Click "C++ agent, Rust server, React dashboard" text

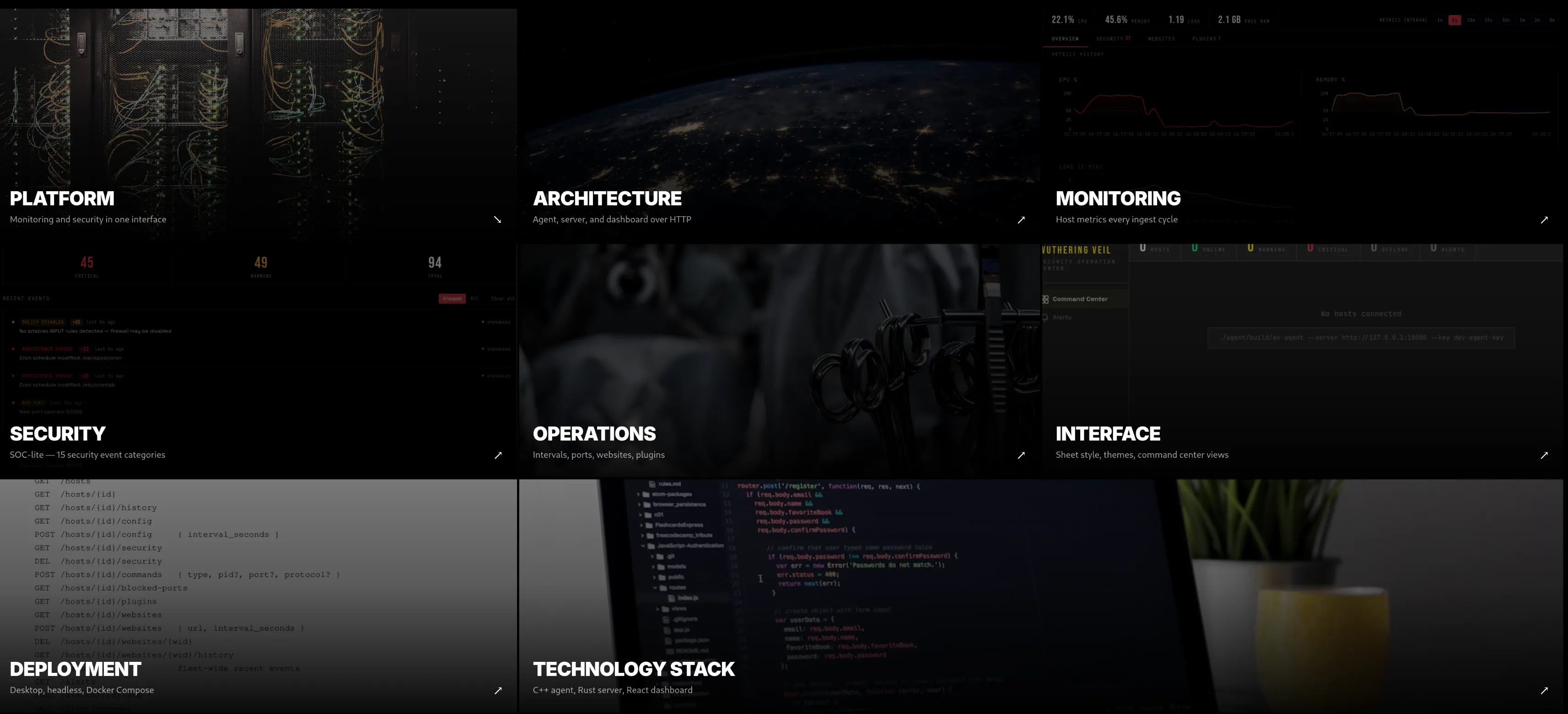point(612,690)
